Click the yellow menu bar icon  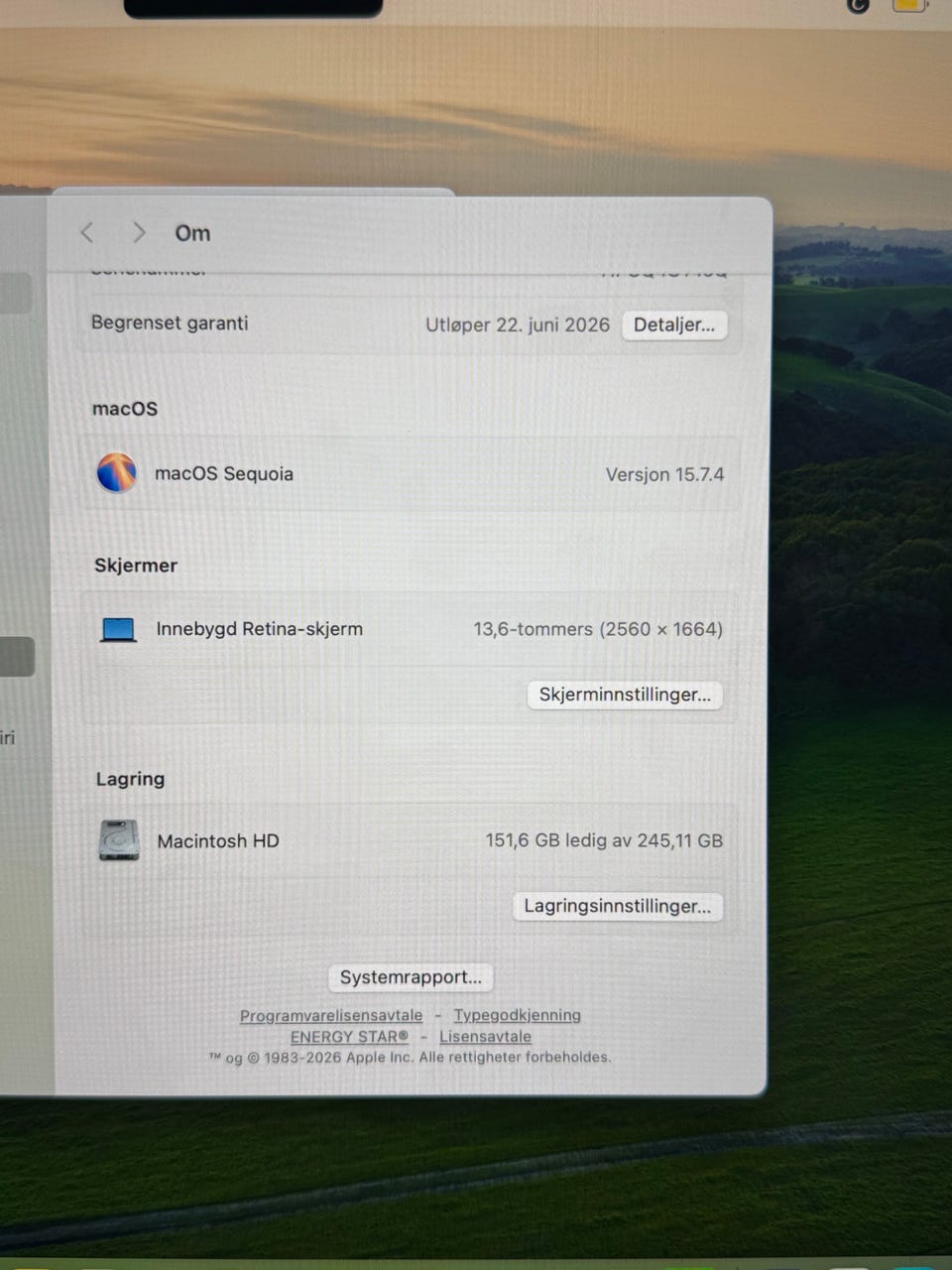pos(909,5)
